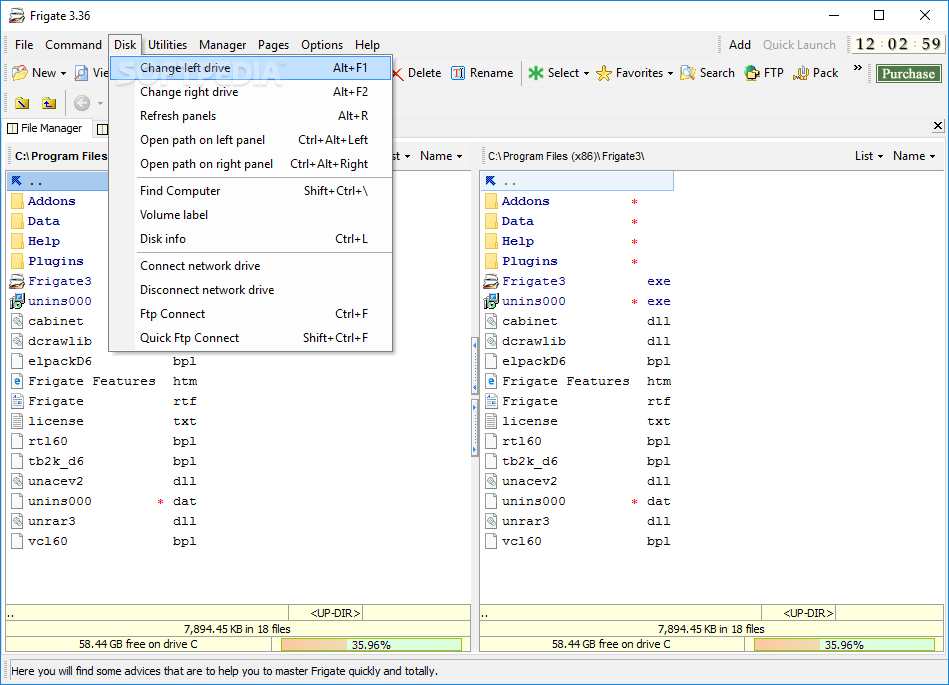This screenshot has height=685, width=949.
Task: Click the New file toolbar icon
Action: pyautogui.click(x=20, y=73)
